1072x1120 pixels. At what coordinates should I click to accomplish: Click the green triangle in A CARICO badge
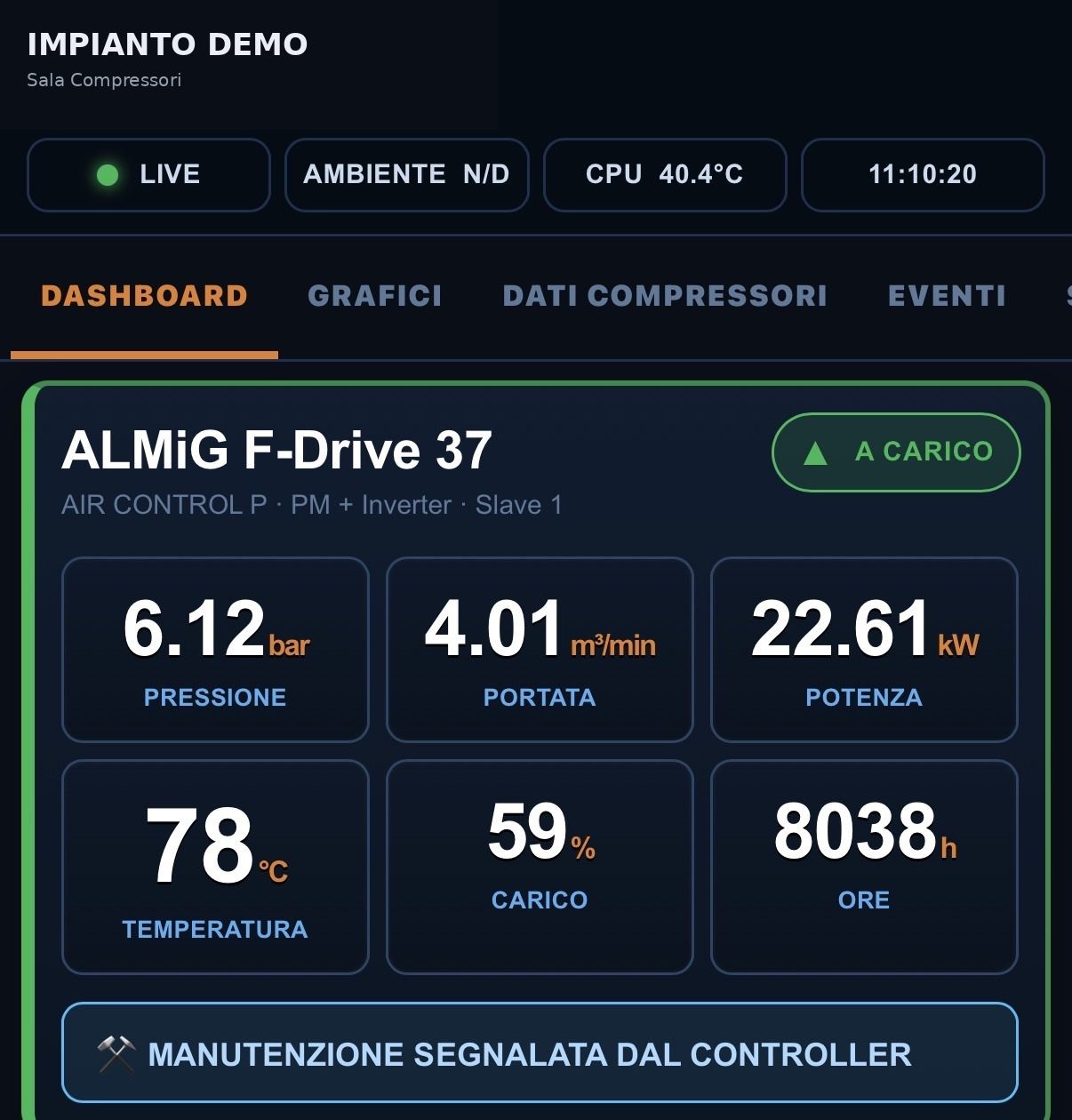815,453
